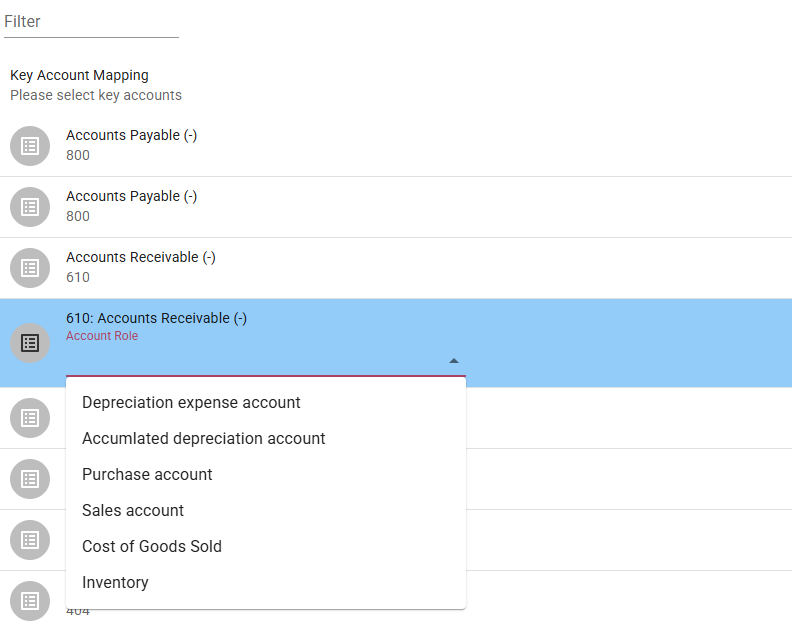Click list icon left of Purchase account option
The image size is (792, 630).
30,479
